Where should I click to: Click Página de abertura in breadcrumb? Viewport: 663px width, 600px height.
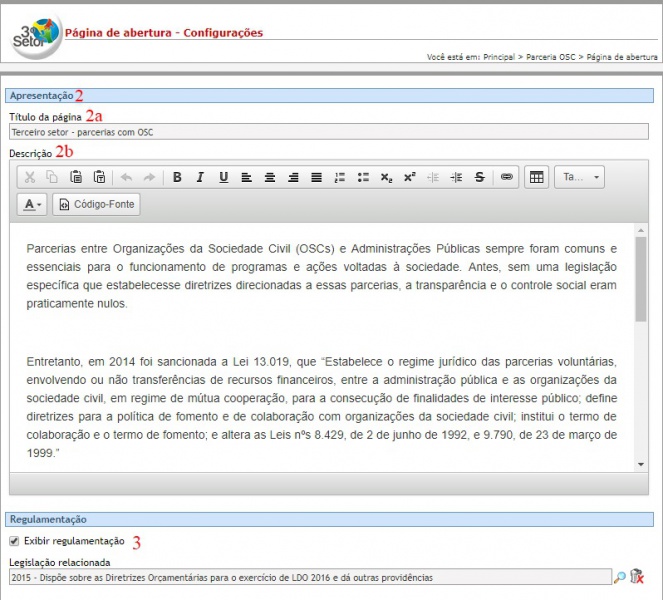622,57
